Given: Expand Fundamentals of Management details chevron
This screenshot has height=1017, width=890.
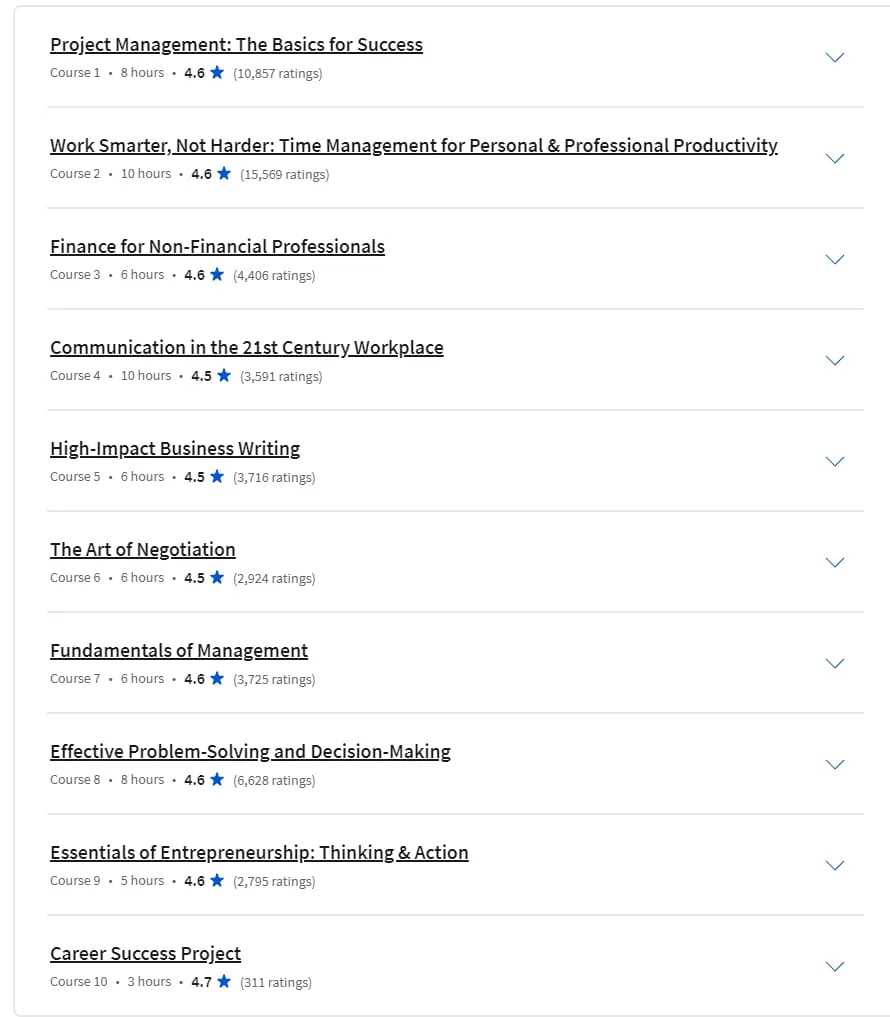Looking at the screenshot, I should click(834, 664).
